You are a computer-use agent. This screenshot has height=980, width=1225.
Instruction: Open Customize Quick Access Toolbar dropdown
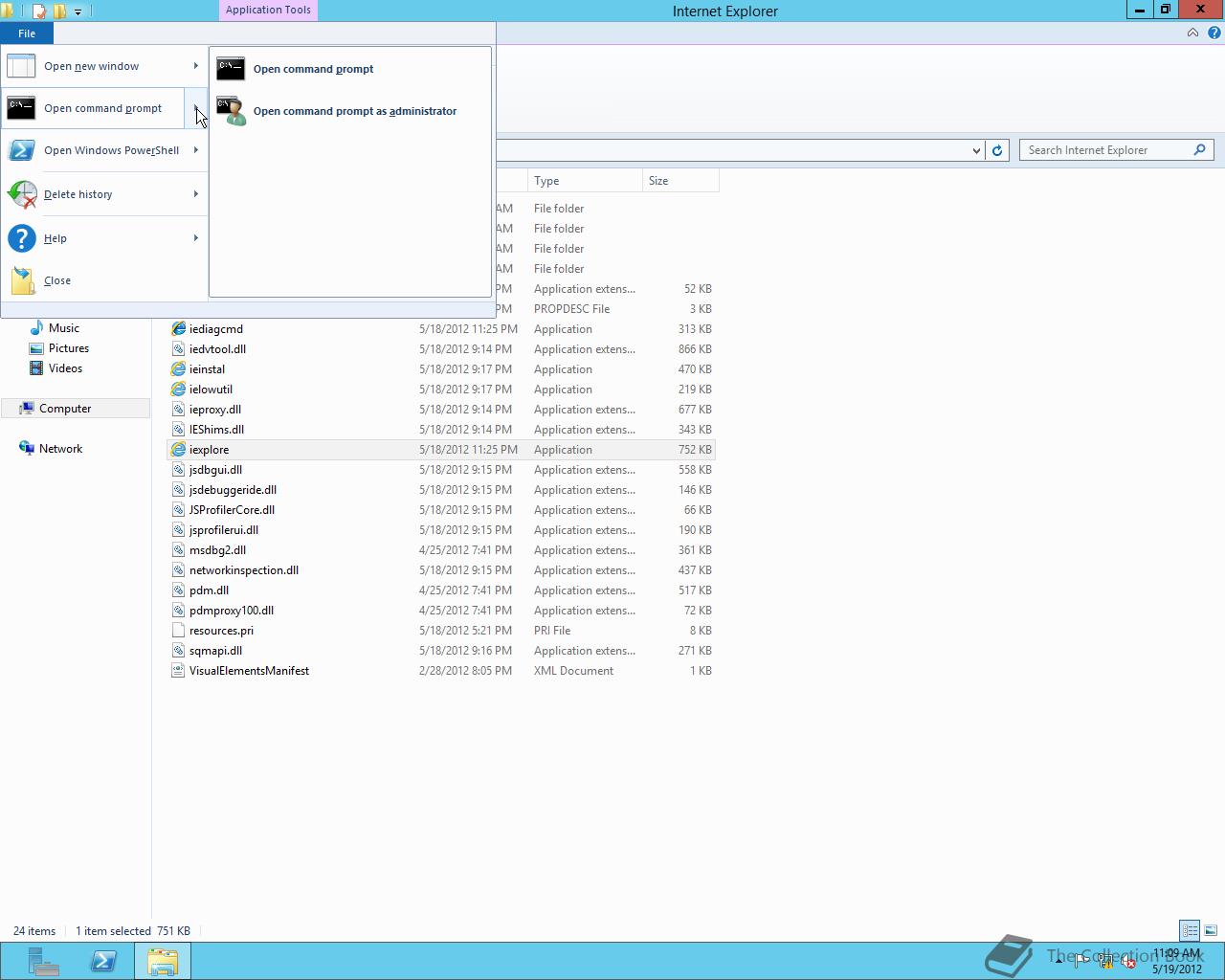click(78, 11)
